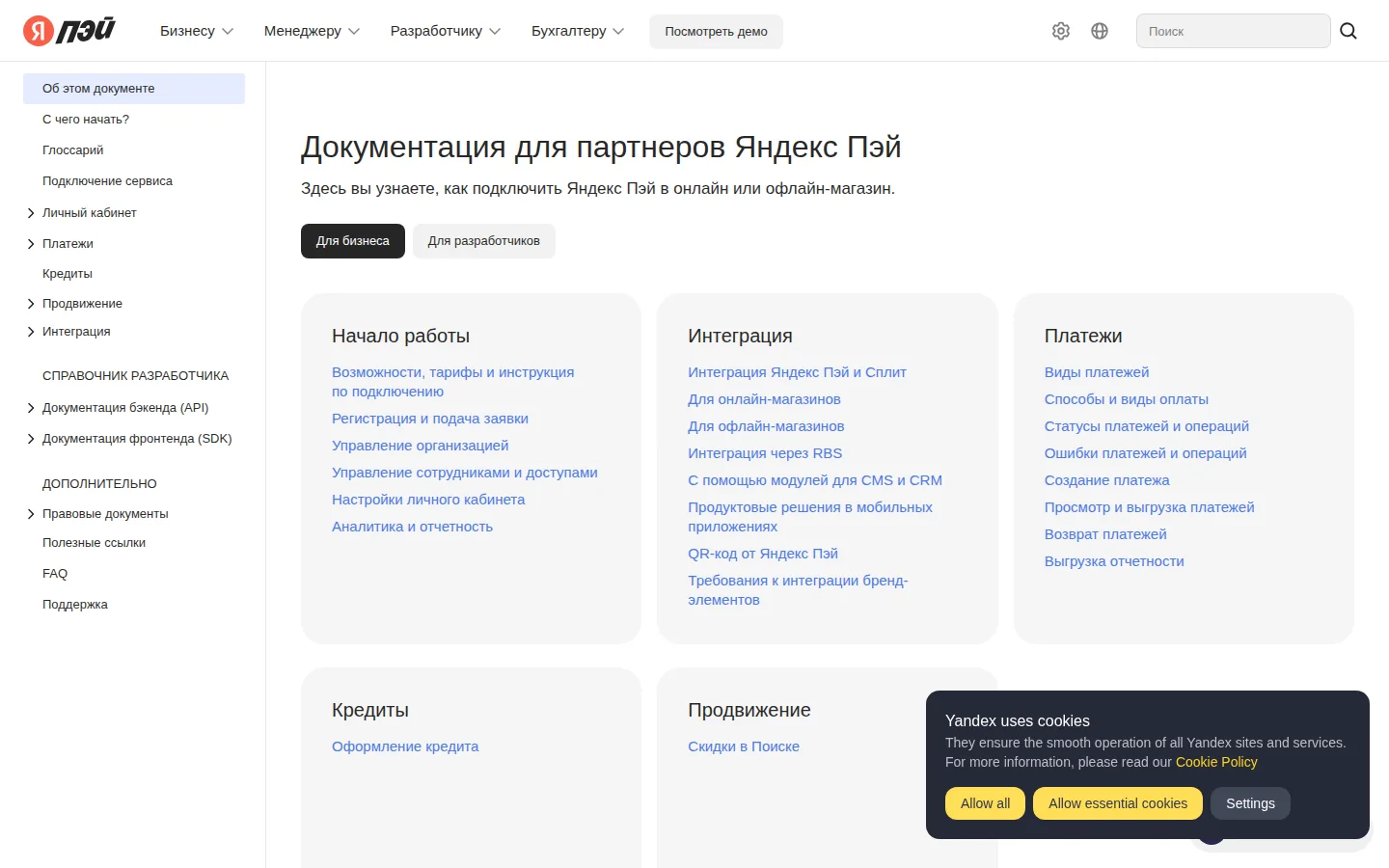Focus the Поиск search field
Screen dimensions: 1389x868
pyautogui.click(x=1234, y=31)
